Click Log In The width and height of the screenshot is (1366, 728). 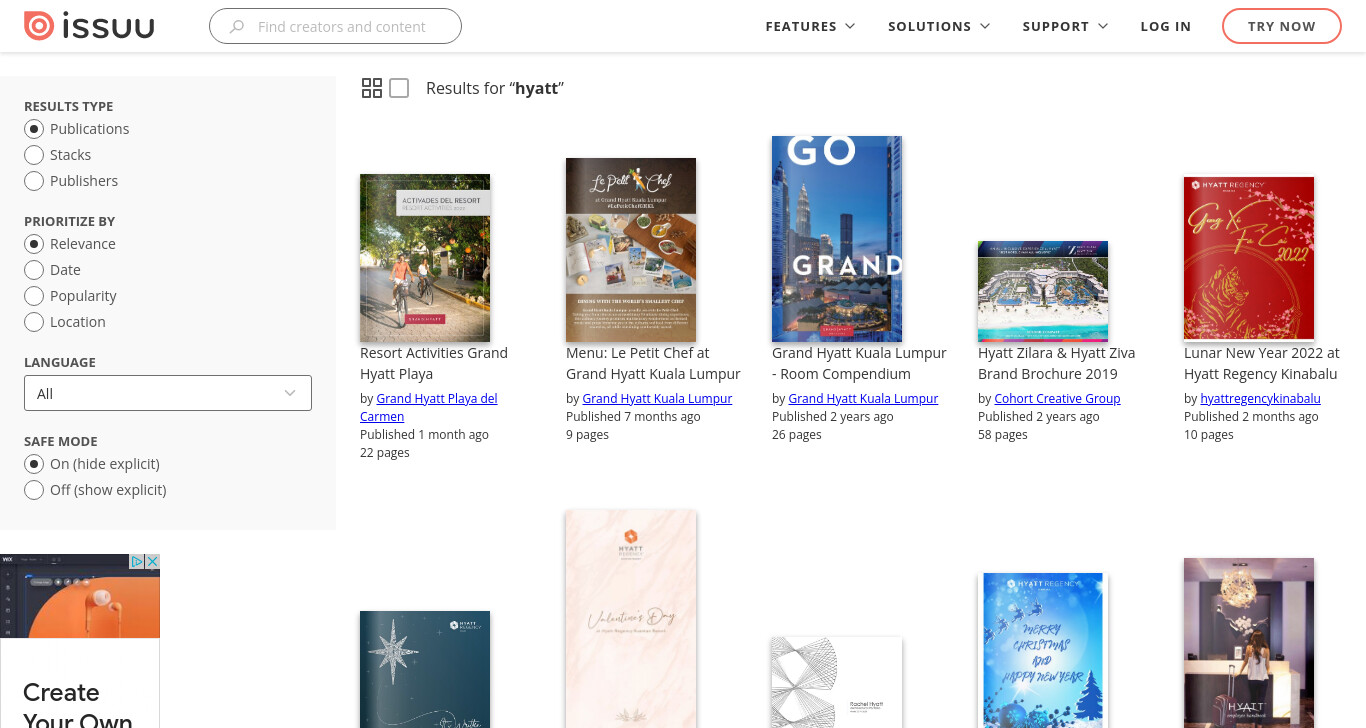1166,27
